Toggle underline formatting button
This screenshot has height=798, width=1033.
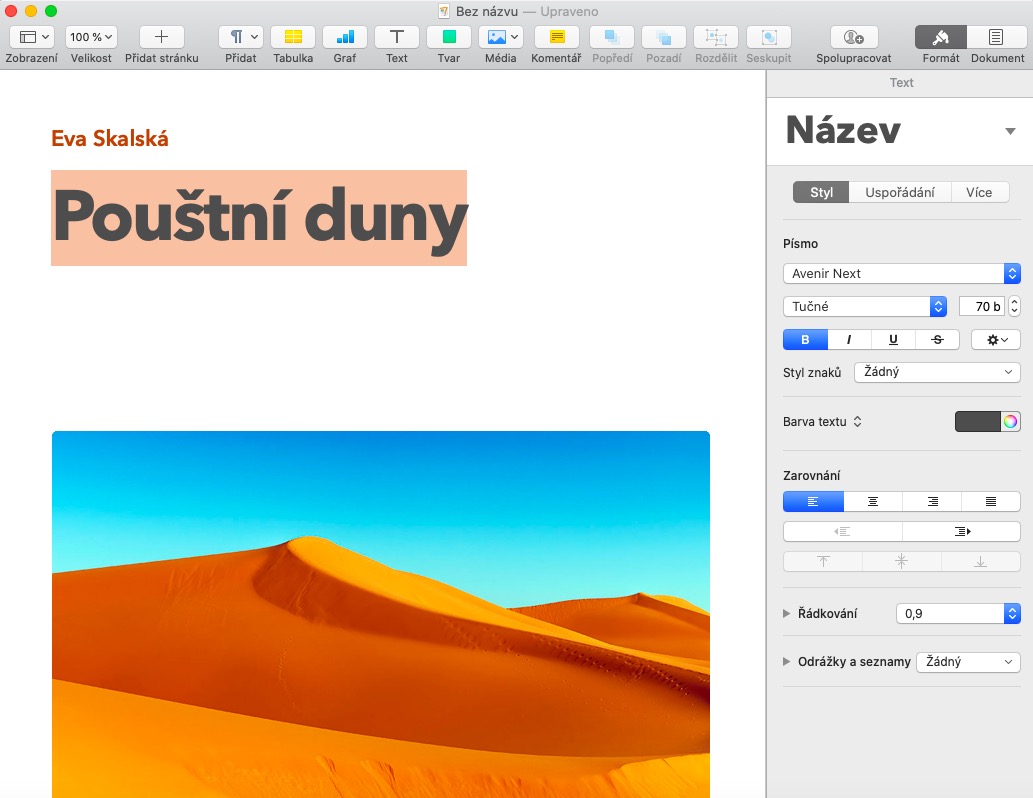click(x=893, y=340)
